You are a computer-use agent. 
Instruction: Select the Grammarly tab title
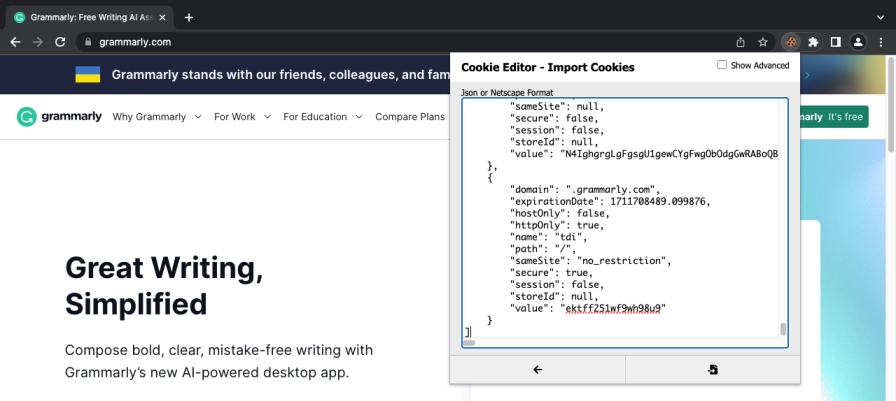[x=91, y=17]
